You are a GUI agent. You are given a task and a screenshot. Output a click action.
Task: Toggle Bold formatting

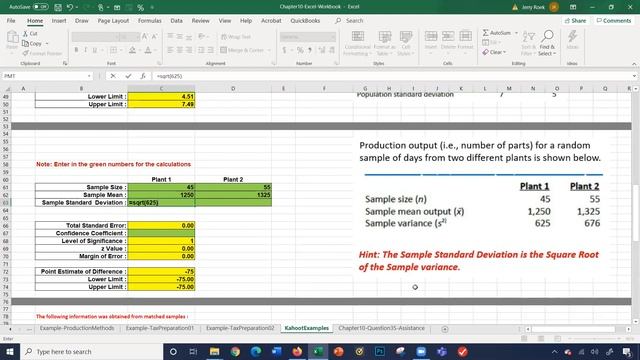point(76,50)
